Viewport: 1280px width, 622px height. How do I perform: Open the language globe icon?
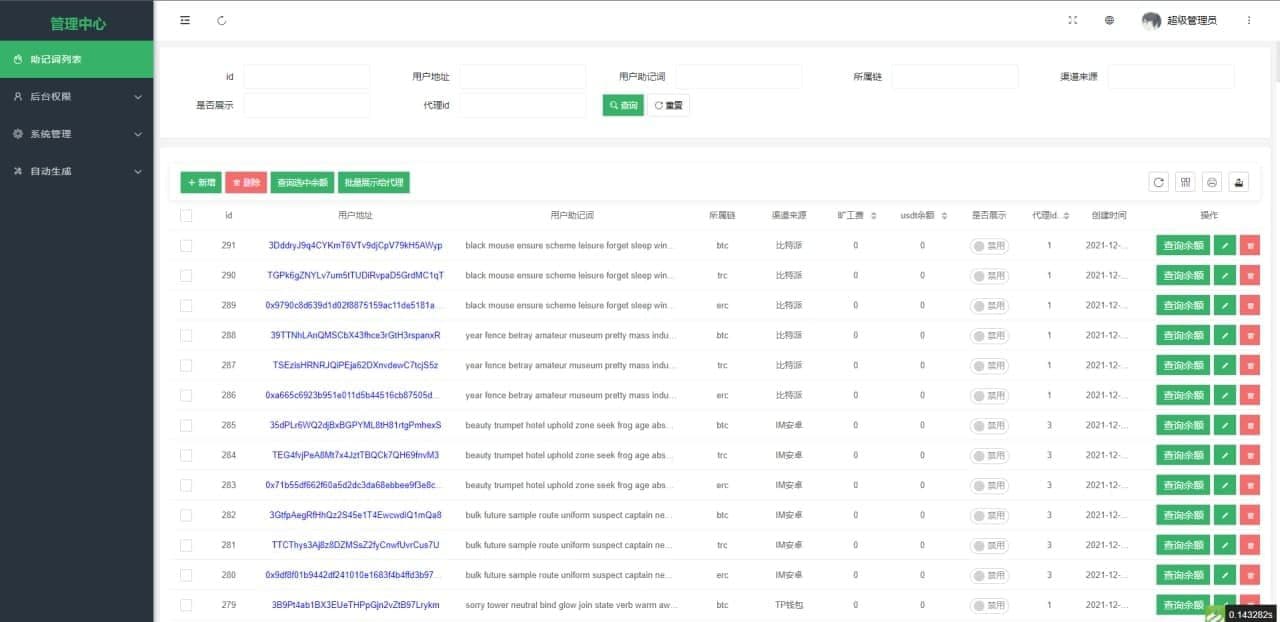point(1109,20)
